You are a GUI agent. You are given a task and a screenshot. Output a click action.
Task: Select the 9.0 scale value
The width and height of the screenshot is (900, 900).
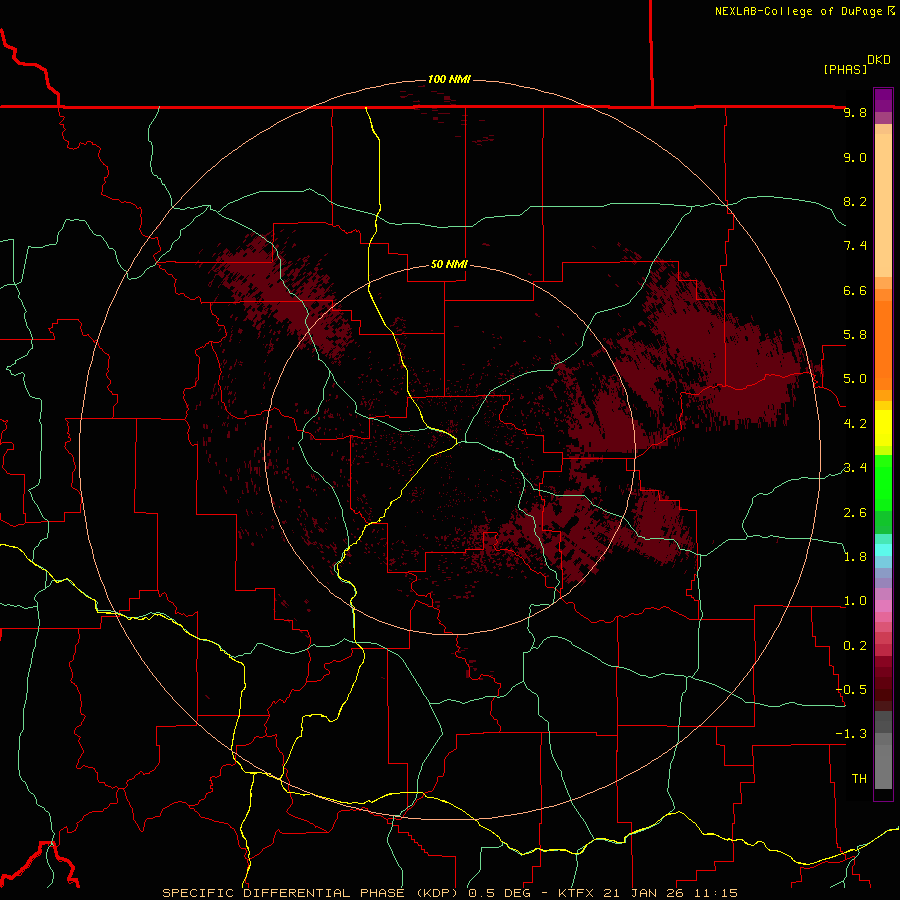[855, 157]
